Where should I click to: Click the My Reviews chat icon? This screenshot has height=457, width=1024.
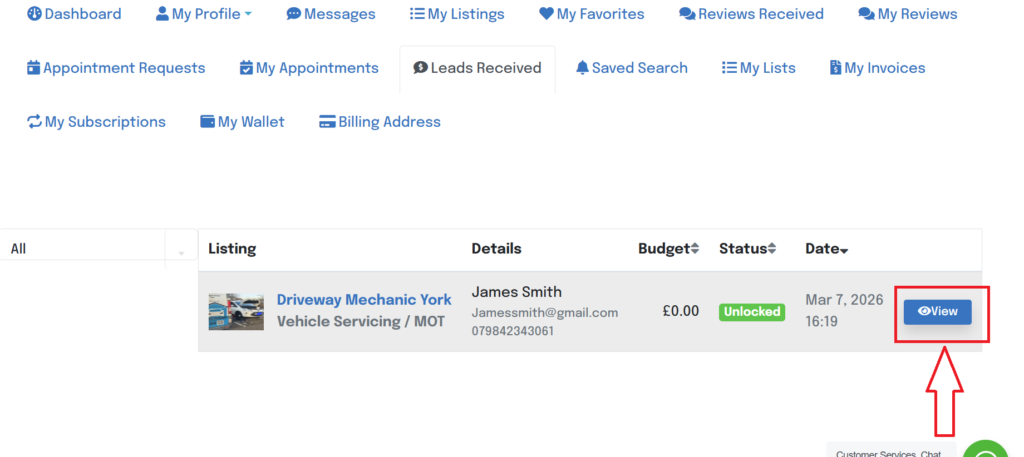point(866,14)
